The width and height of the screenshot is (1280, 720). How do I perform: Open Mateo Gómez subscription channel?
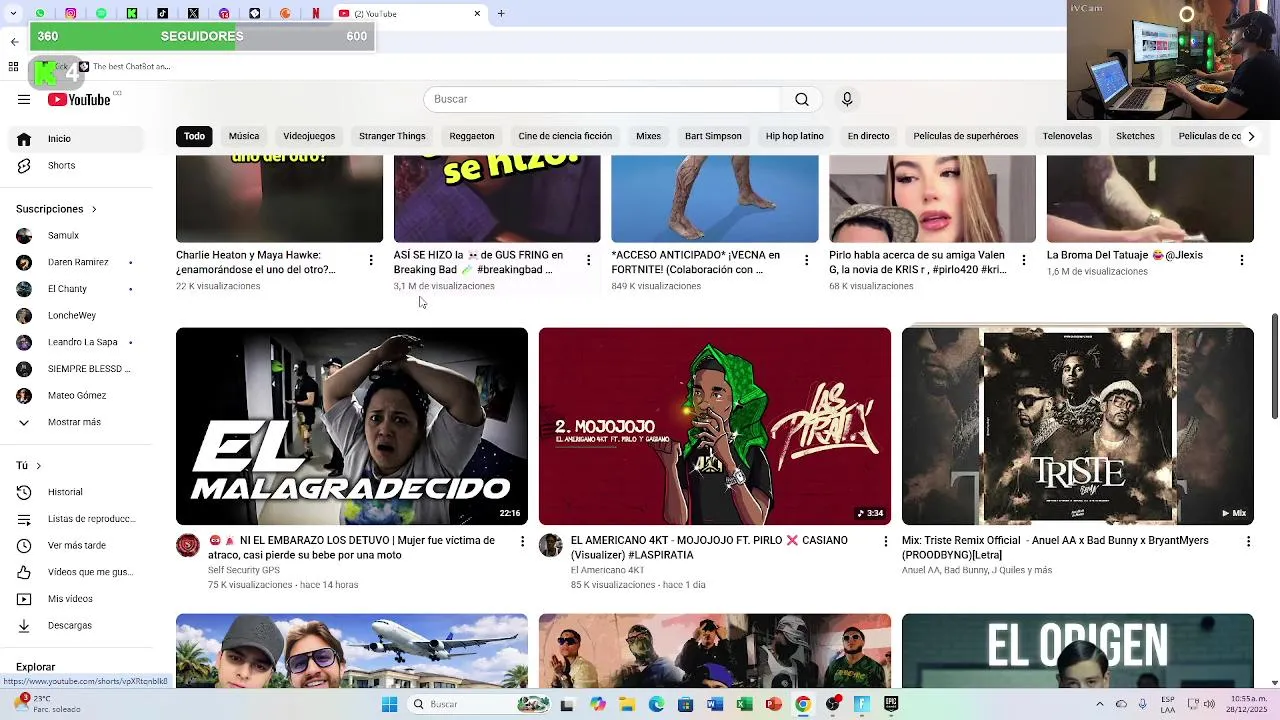click(74, 395)
